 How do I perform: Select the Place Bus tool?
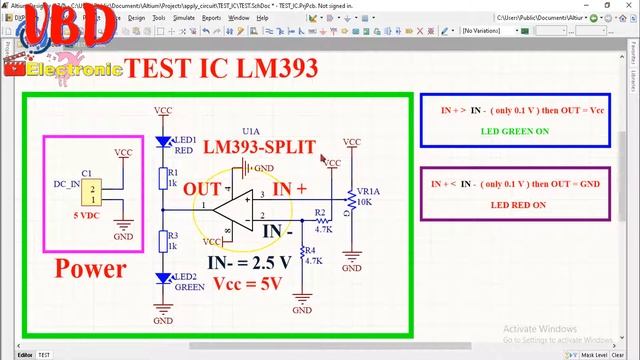point(281,31)
